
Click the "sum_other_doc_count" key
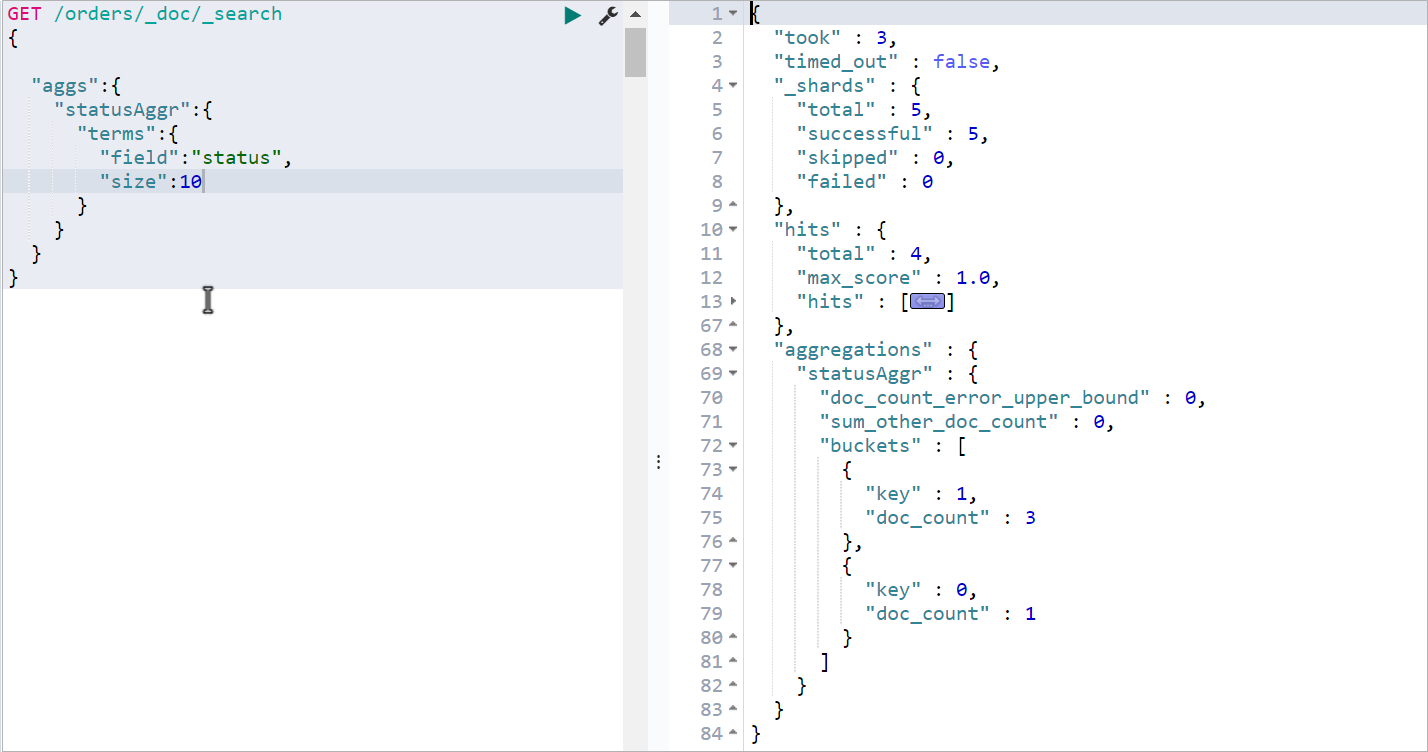point(939,422)
